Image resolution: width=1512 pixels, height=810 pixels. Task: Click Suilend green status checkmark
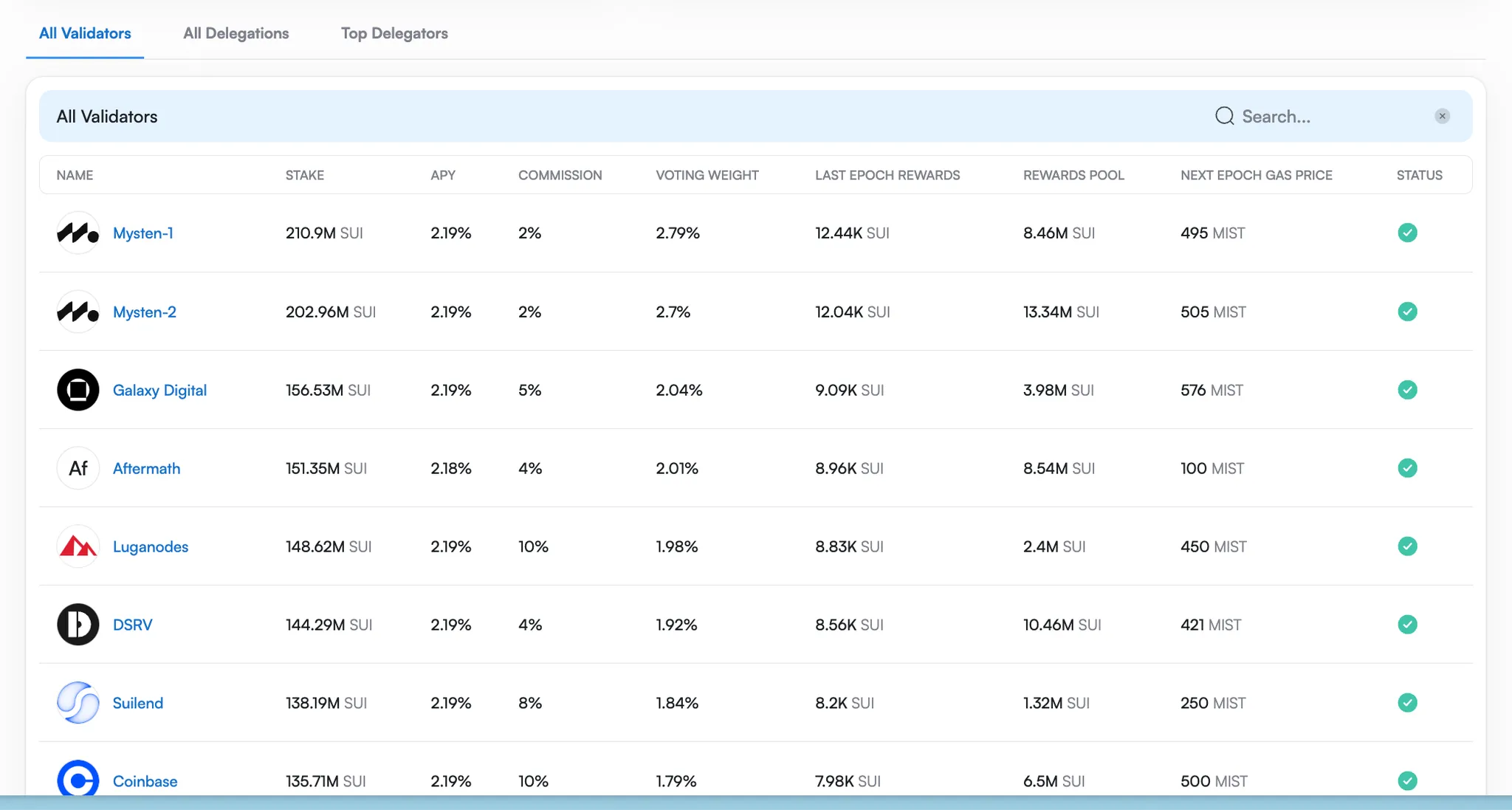tap(1407, 703)
